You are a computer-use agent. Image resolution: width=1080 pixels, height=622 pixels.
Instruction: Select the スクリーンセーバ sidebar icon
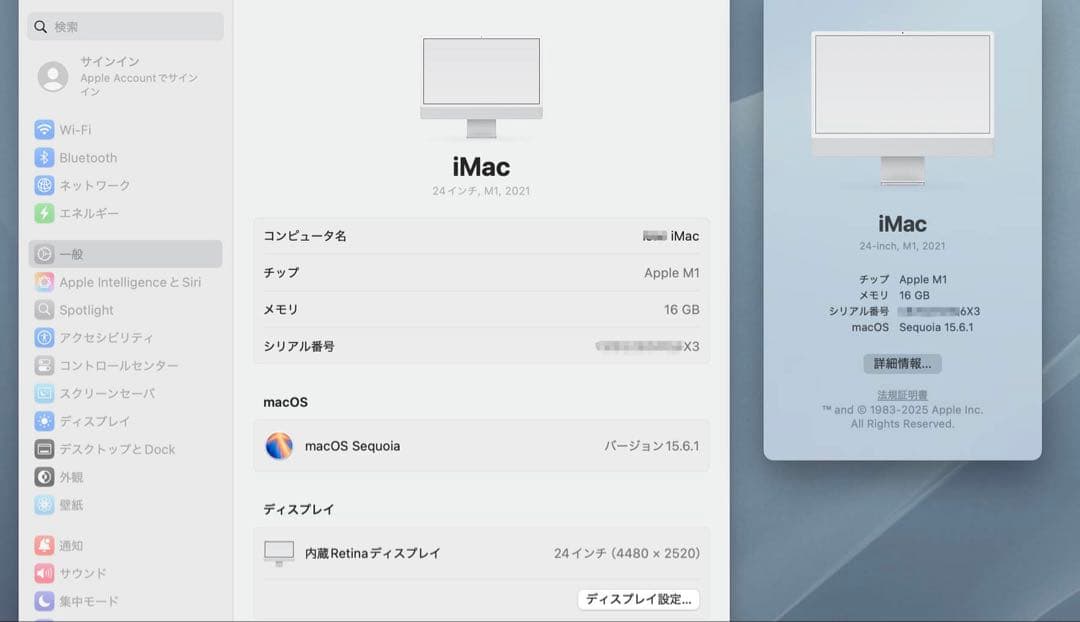[42, 394]
